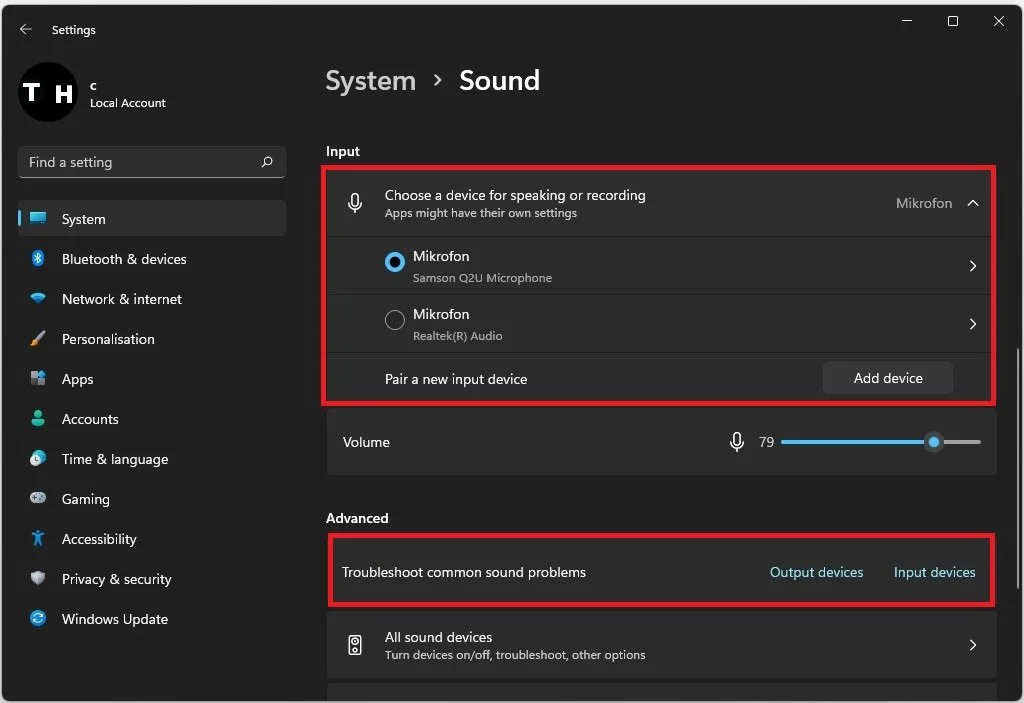Open Gaming settings
The width and height of the screenshot is (1024, 703).
click(x=86, y=499)
